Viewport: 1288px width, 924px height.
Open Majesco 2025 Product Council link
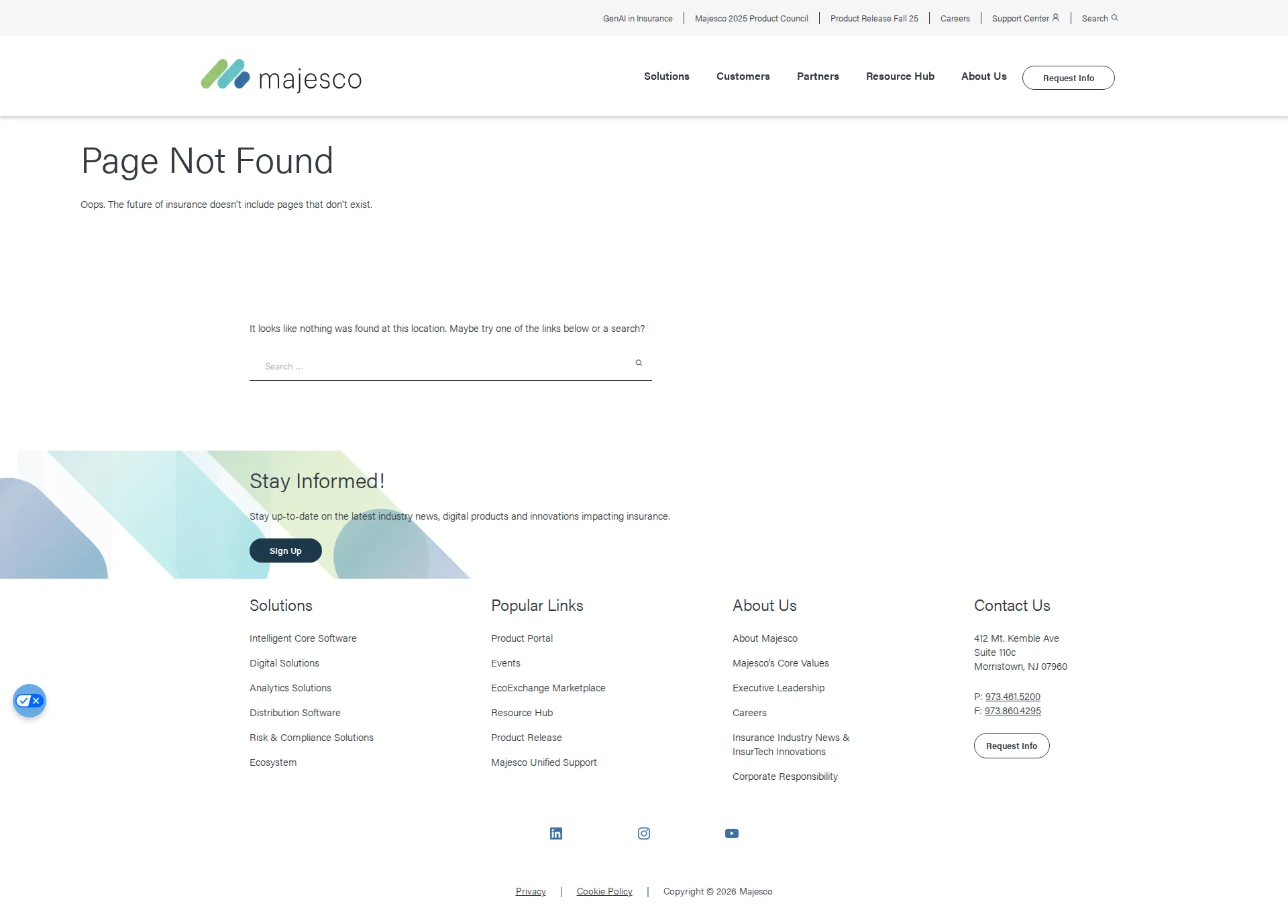coord(751,18)
